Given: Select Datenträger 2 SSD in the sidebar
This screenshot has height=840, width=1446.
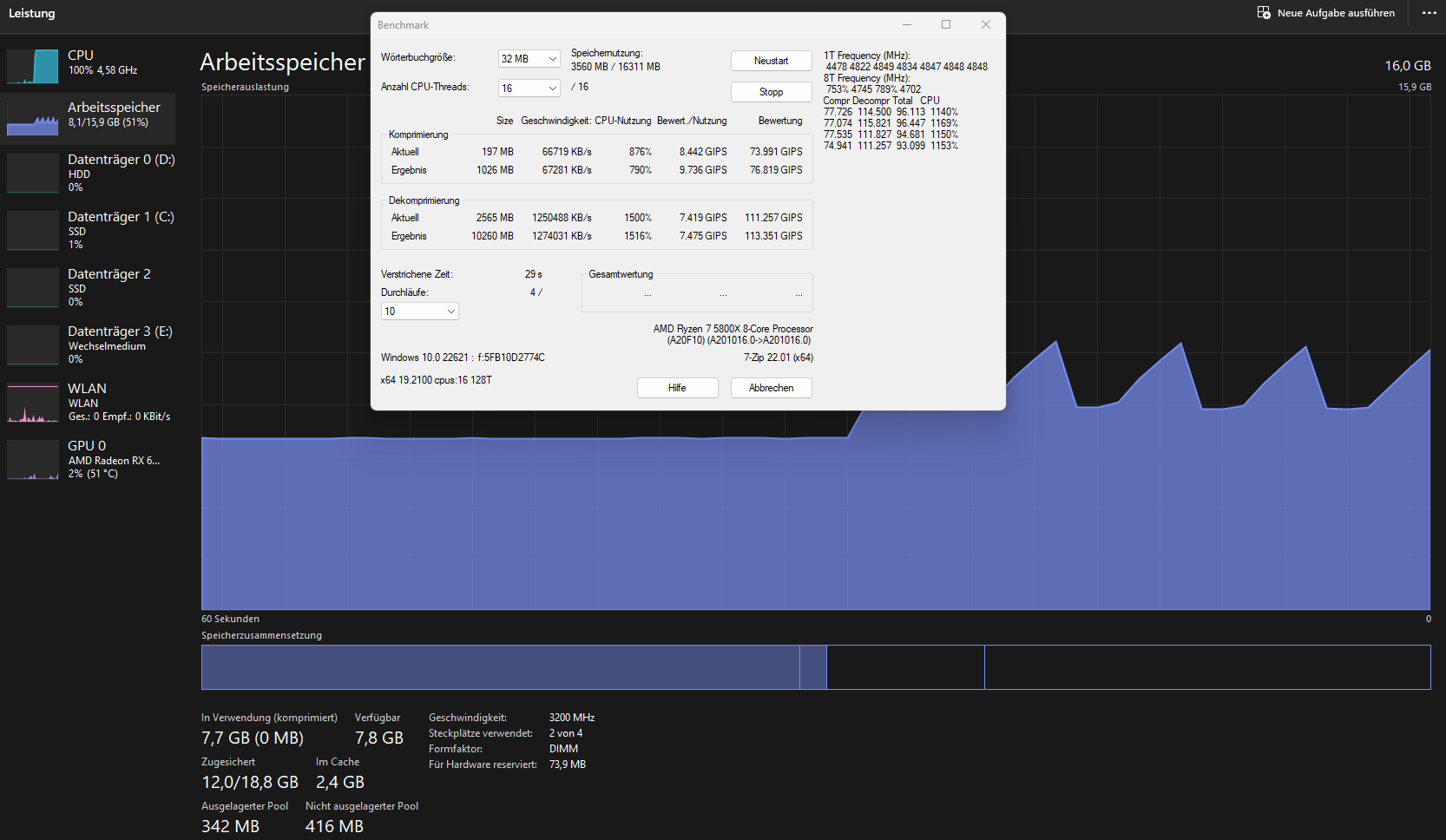Looking at the screenshot, I should (89, 287).
